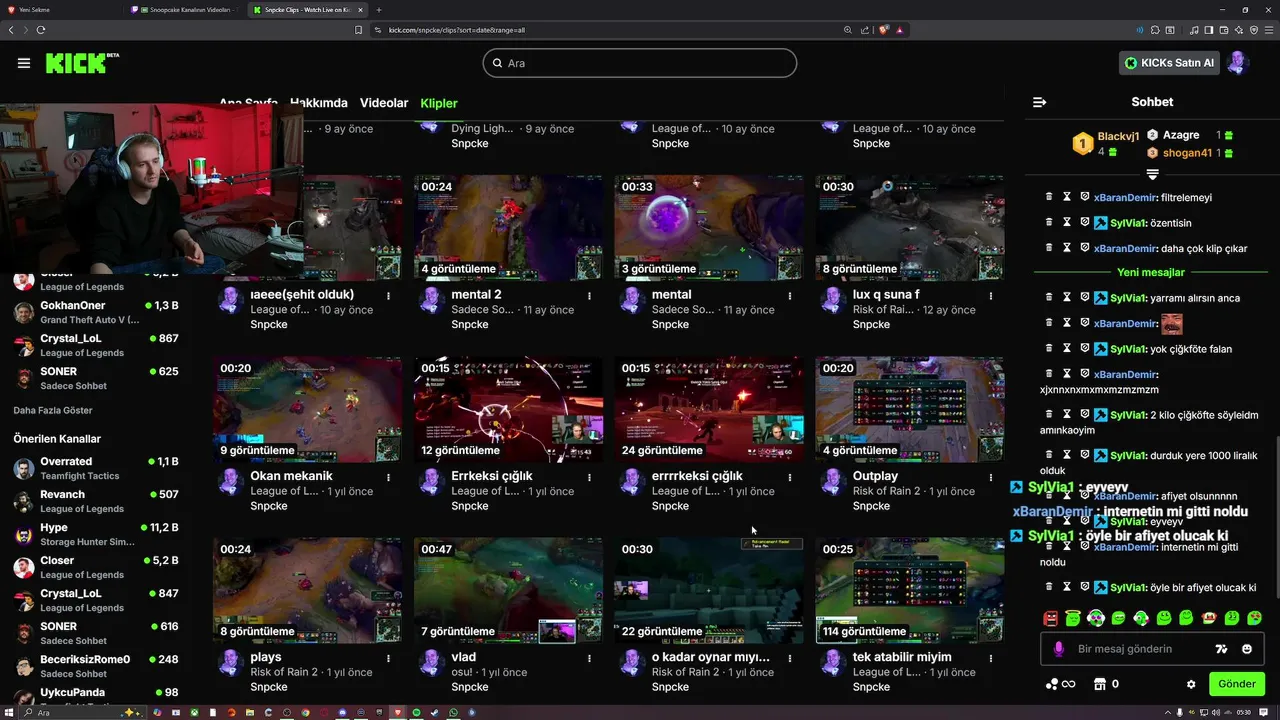This screenshot has height=720, width=1280.
Task: Click shogan41 in chat leaderboard
Action: (1187, 153)
